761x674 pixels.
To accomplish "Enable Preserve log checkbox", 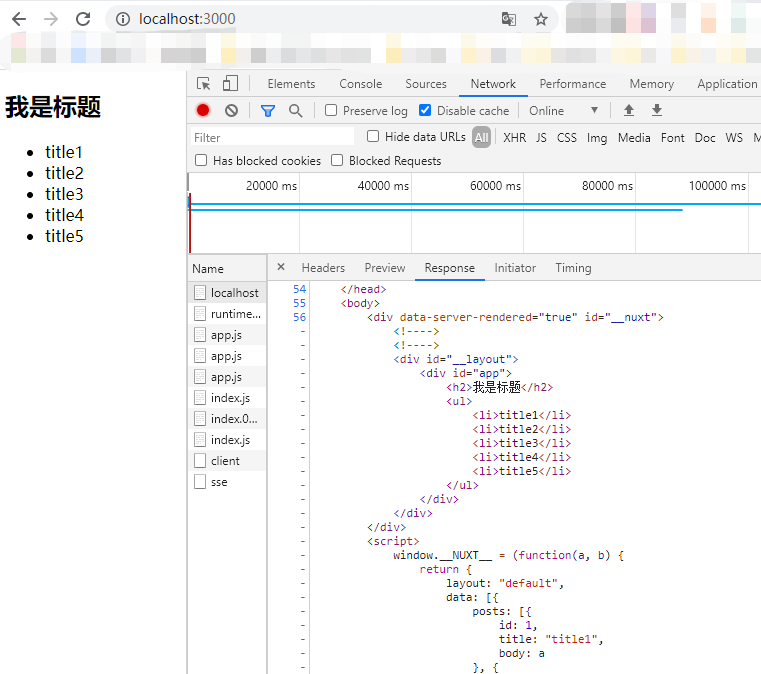I will 331,110.
